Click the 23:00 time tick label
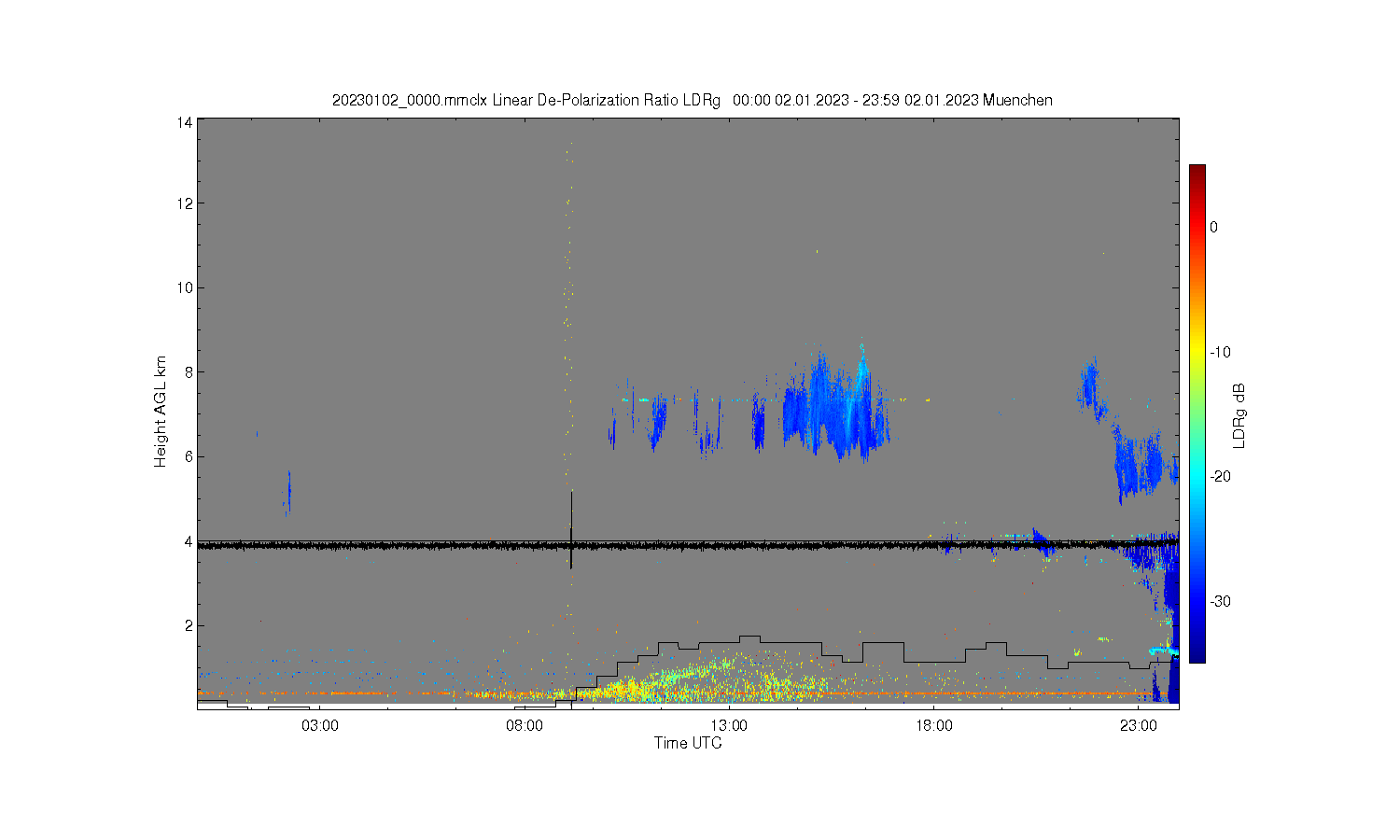1400x840 pixels. 1138,725
